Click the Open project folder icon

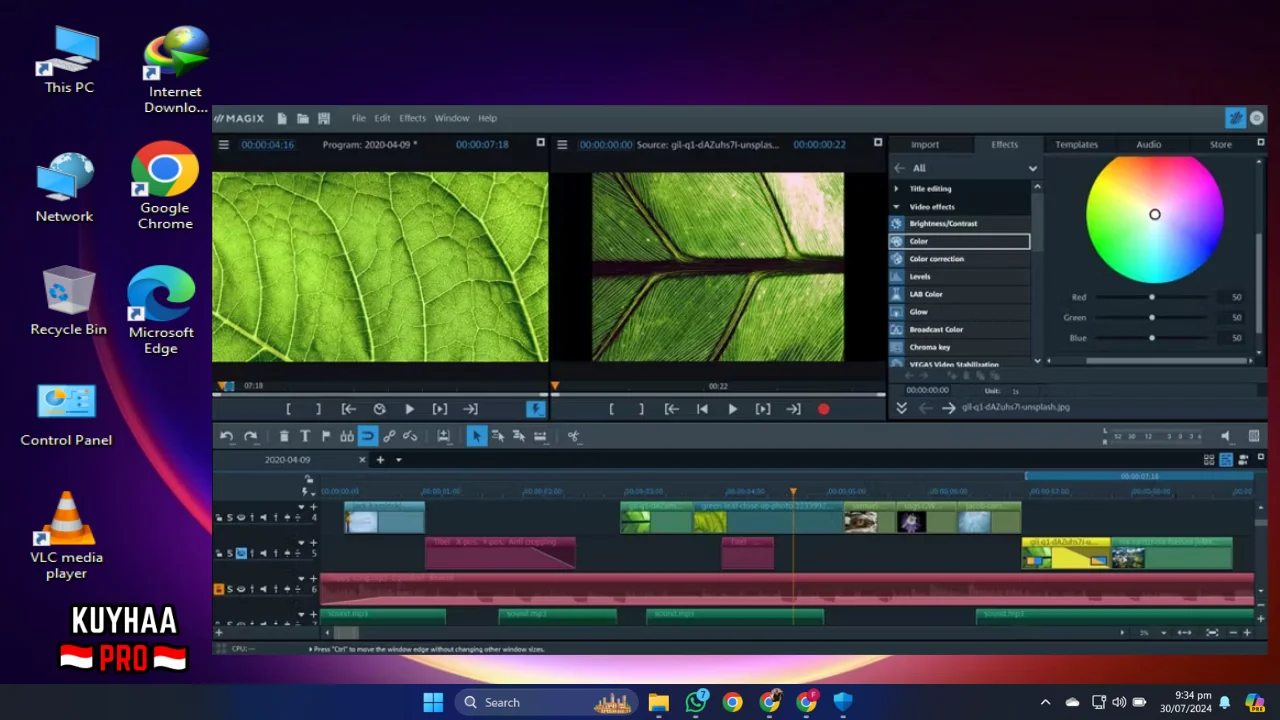click(302, 118)
